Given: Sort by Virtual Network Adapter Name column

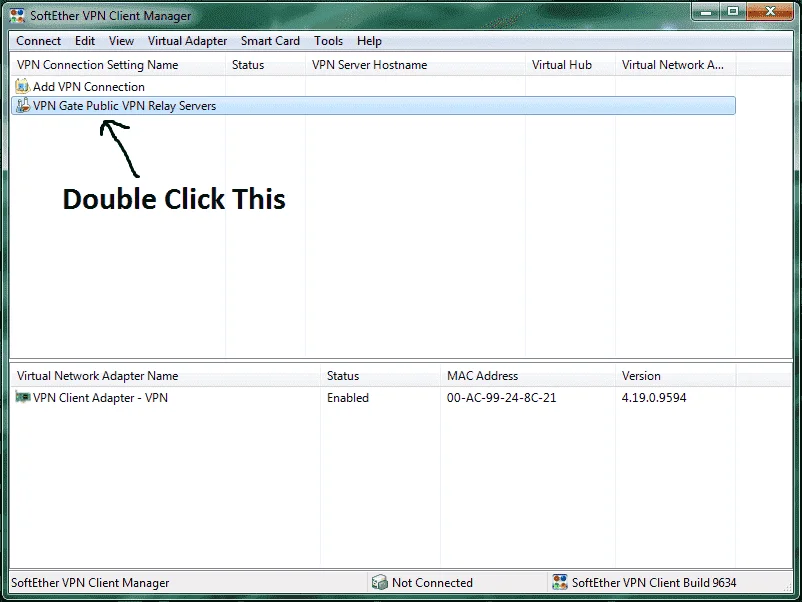Looking at the screenshot, I should click(166, 376).
